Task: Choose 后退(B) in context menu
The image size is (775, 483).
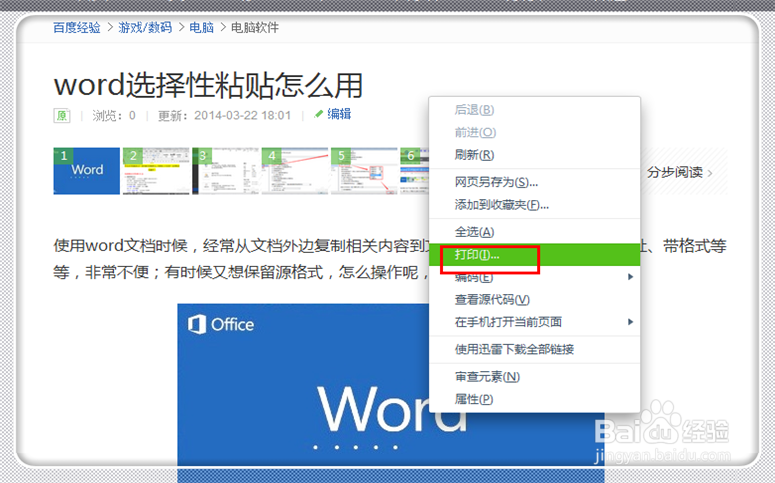Action: pyautogui.click(x=534, y=110)
